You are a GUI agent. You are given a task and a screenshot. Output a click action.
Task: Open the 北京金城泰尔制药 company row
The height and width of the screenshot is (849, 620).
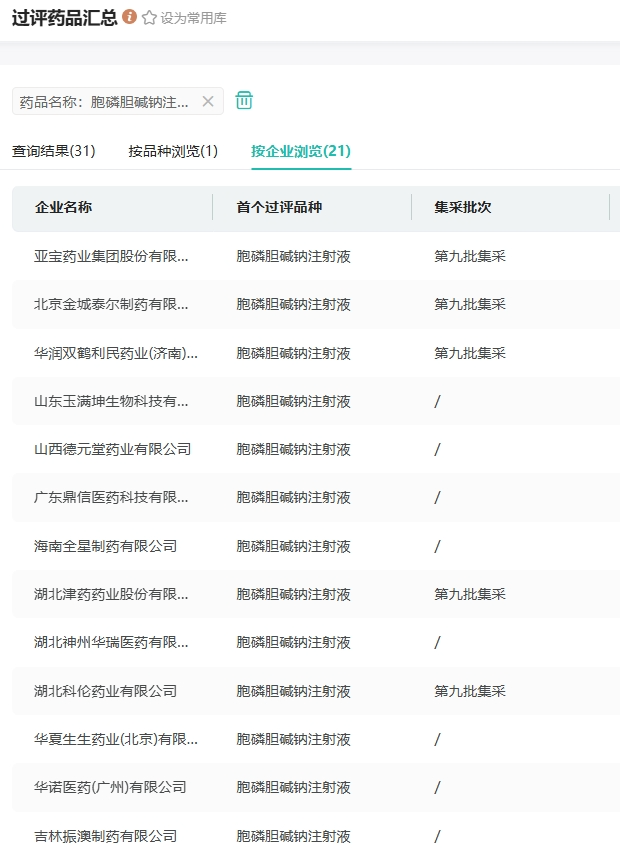111,304
